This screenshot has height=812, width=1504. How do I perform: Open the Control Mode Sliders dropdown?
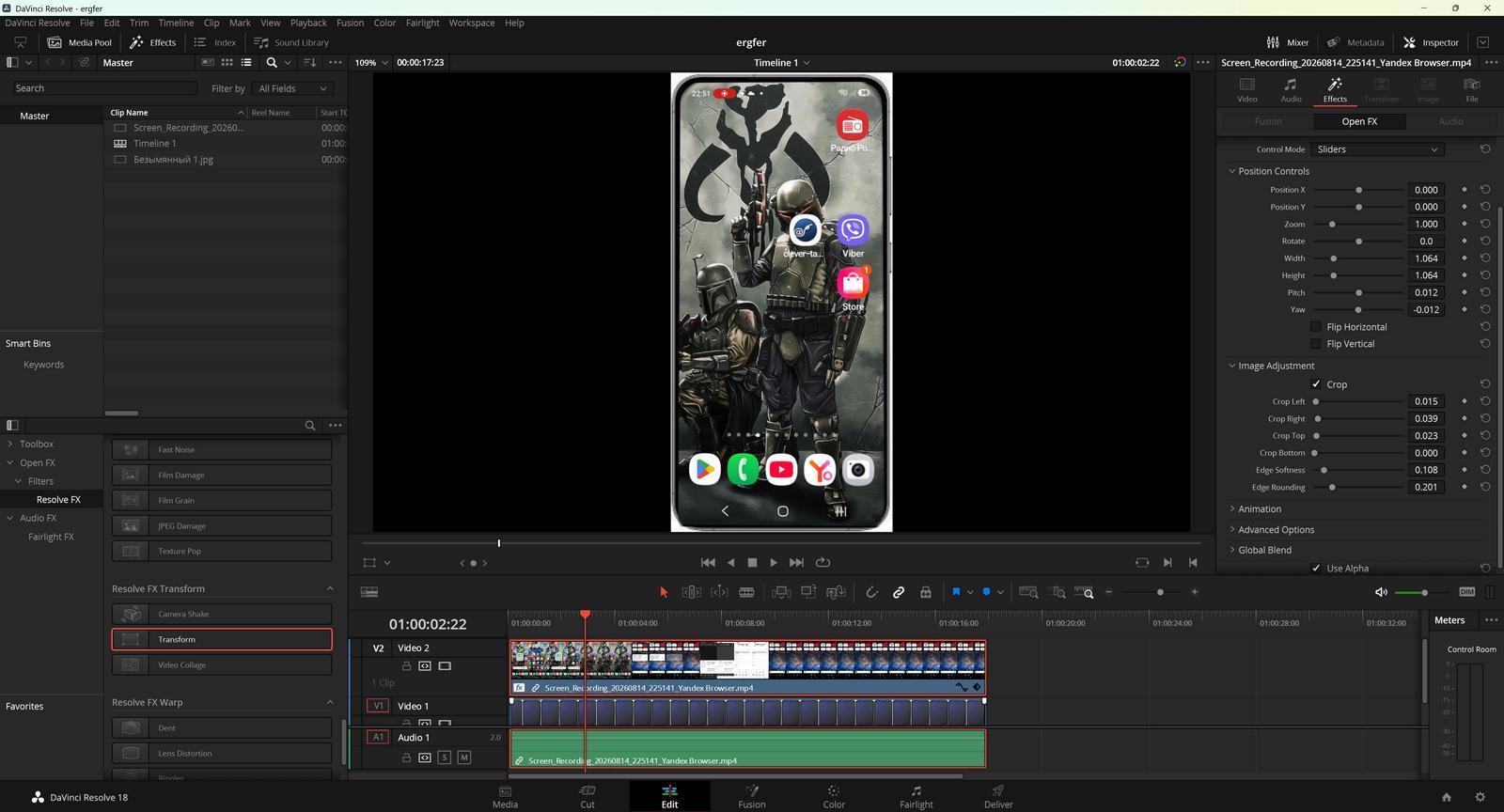pyautogui.click(x=1378, y=149)
